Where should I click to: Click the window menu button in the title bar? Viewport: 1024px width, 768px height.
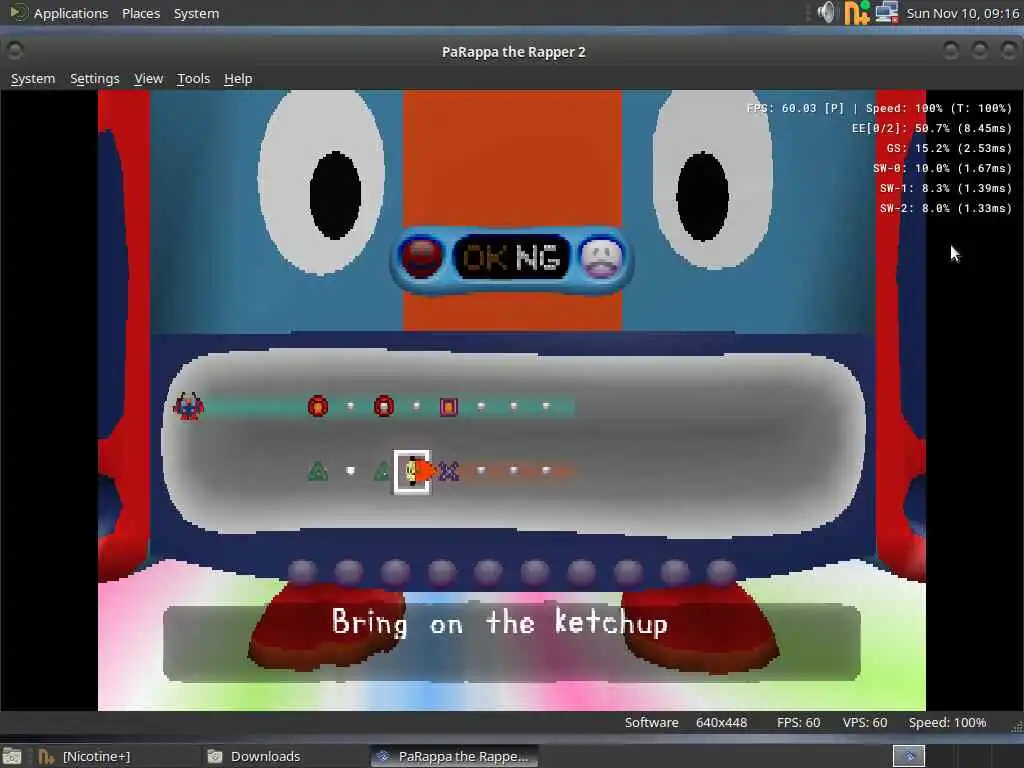pos(14,50)
